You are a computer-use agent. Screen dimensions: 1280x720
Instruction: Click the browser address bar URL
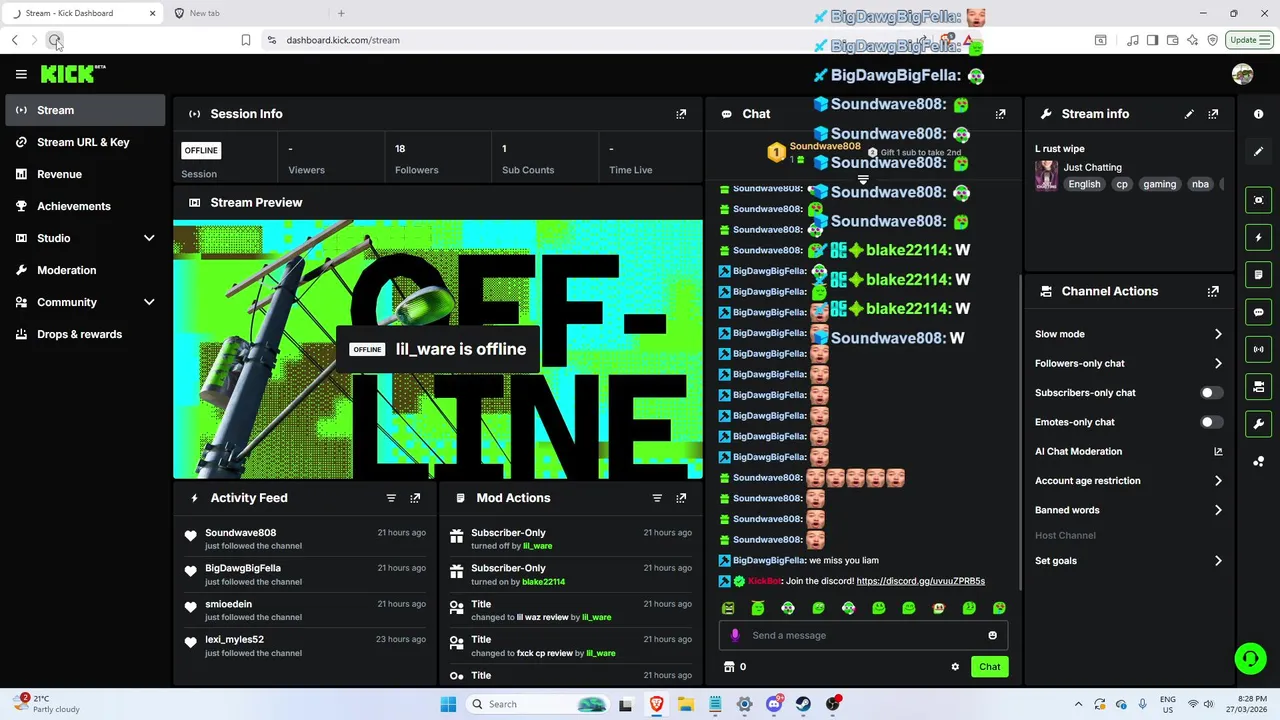coord(343,40)
